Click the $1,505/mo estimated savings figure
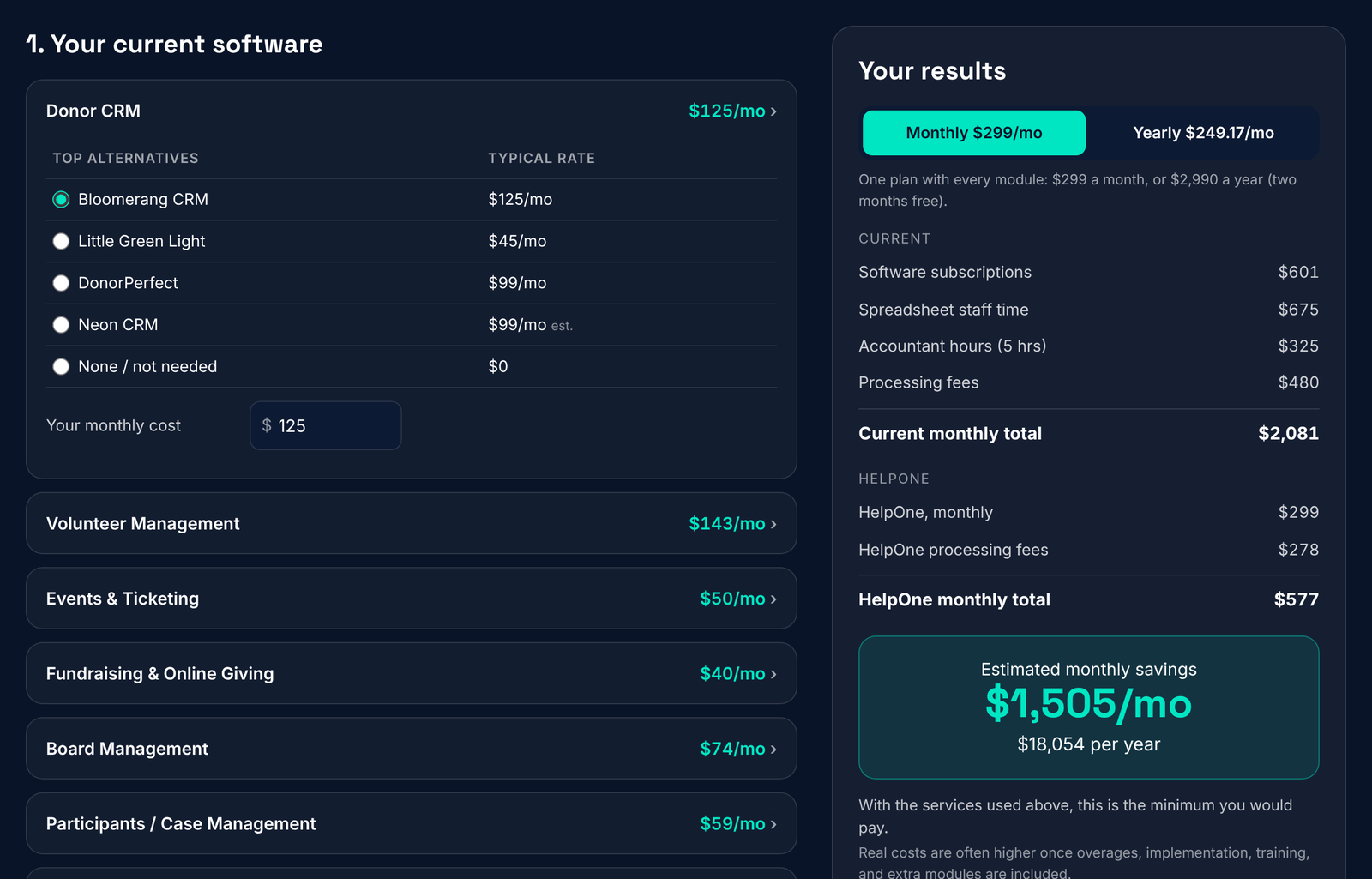Screen dimensions: 1372x879 (1089, 704)
